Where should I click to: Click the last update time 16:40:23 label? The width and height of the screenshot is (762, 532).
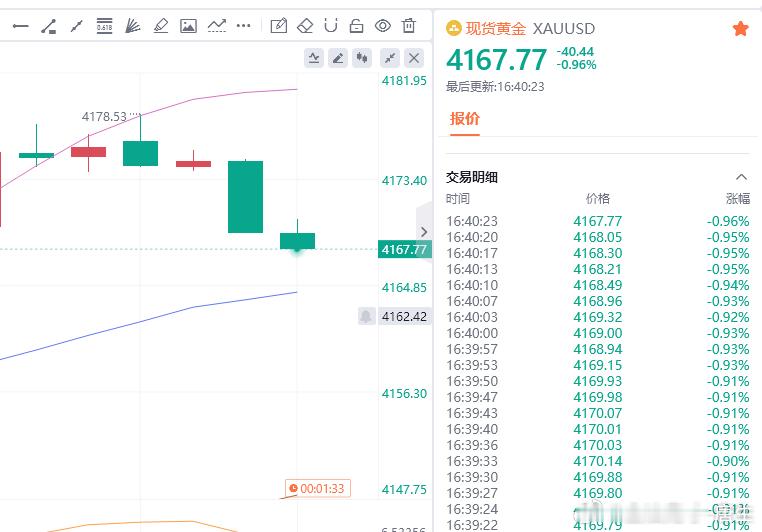[x=495, y=87]
